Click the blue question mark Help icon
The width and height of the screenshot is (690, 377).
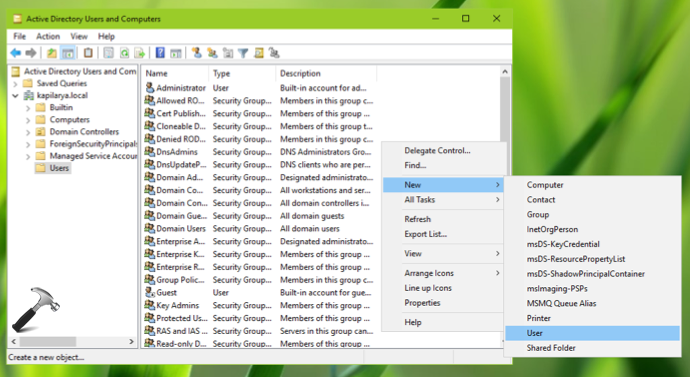pyautogui.click(x=160, y=53)
